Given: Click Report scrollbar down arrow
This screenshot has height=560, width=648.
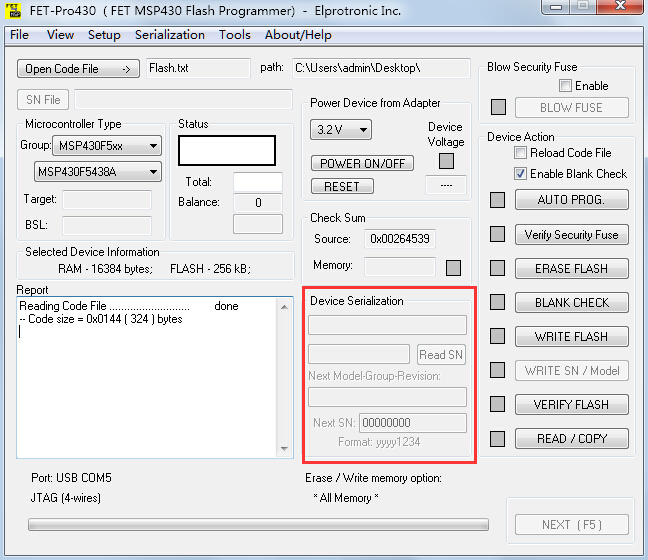Looking at the screenshot, I should pos(284,449).
